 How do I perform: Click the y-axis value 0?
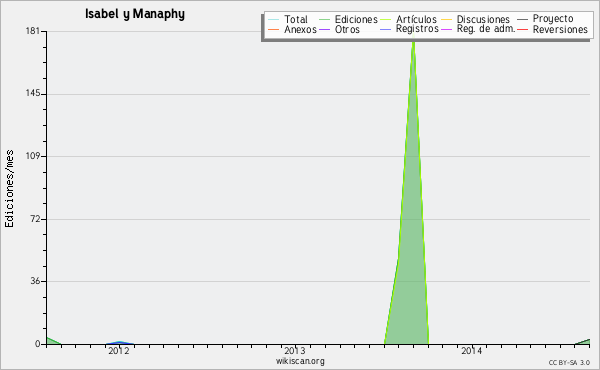(x=38, y=344)
